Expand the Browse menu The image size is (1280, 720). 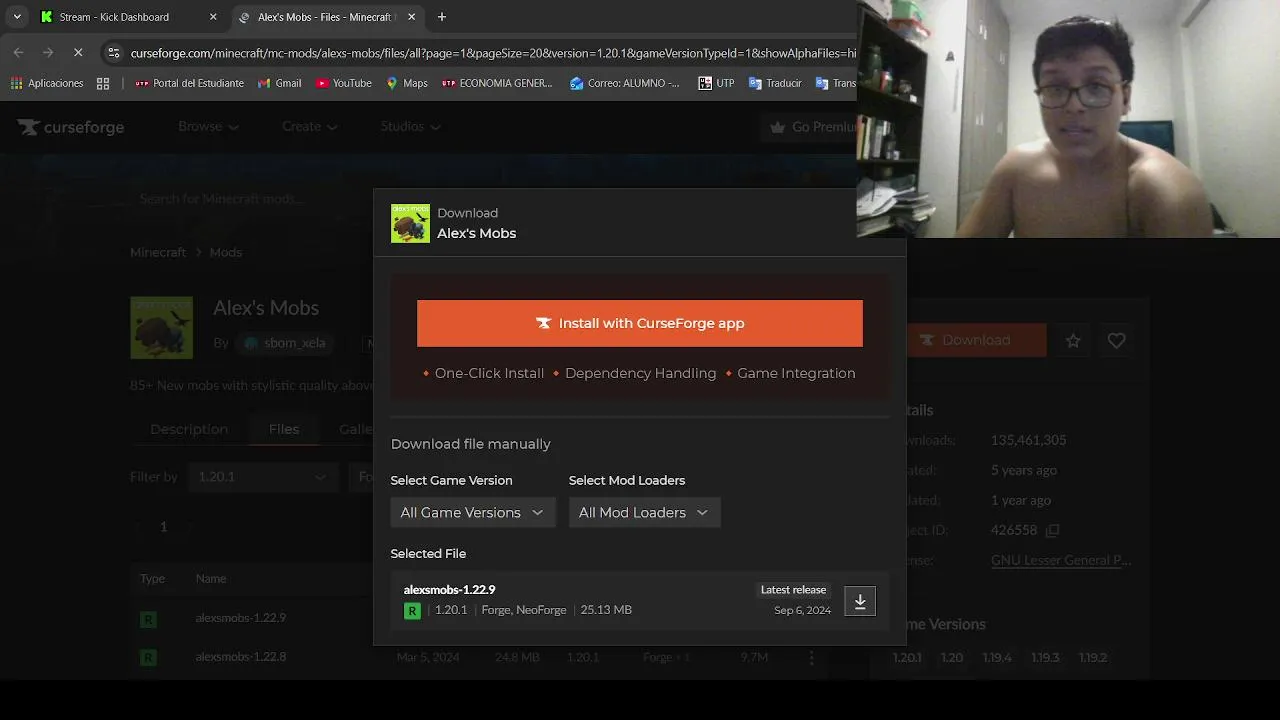[x=208, y=126]
